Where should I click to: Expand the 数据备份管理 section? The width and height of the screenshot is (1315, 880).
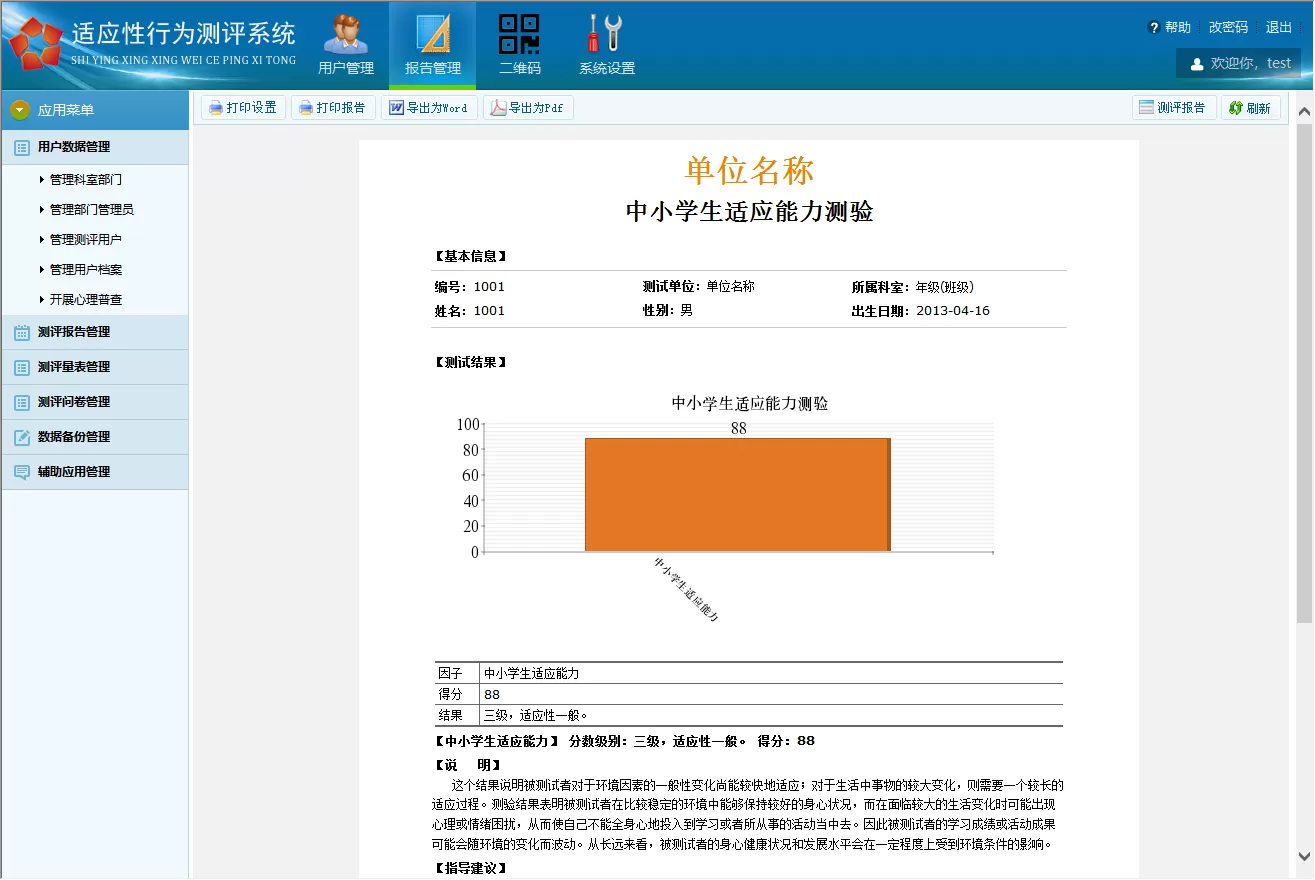95,437
